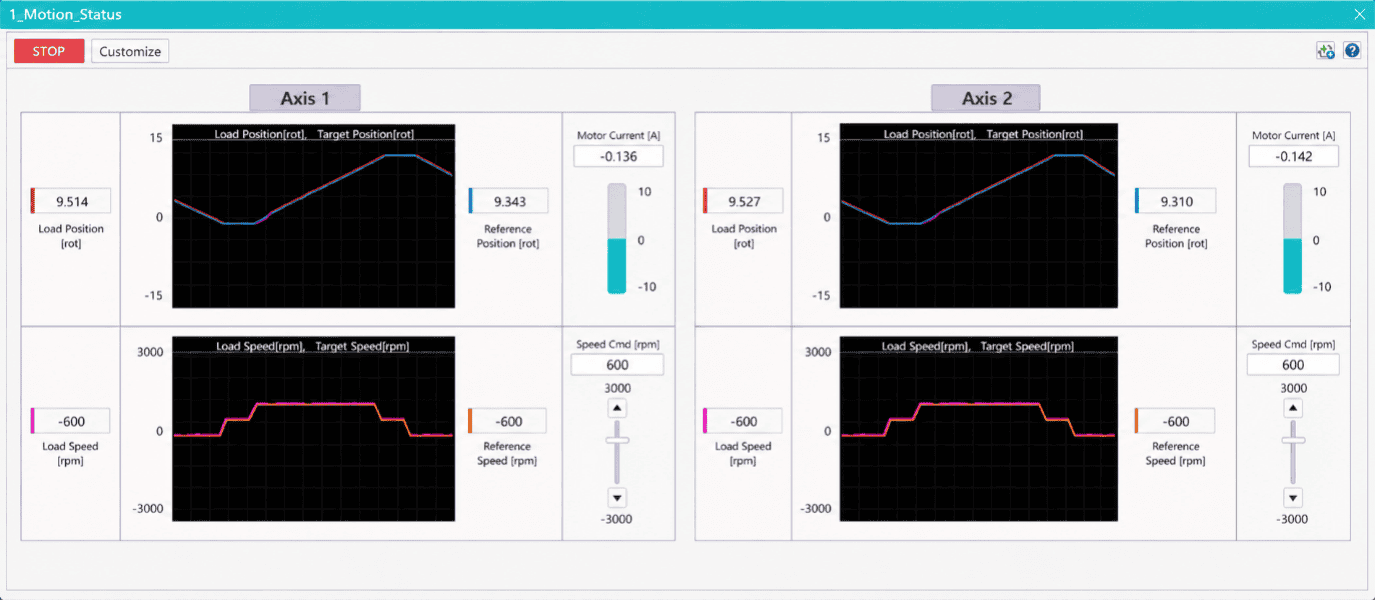Click Axis 1 speed slider handle
Screen dimensions: 1375x605
617,439
